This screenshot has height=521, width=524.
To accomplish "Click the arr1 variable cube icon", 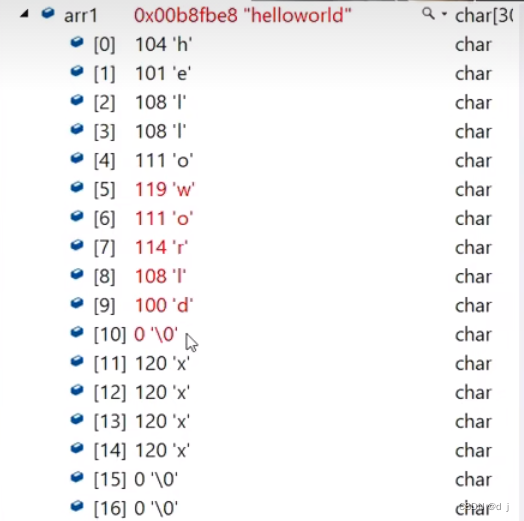I will click(48, 13).
